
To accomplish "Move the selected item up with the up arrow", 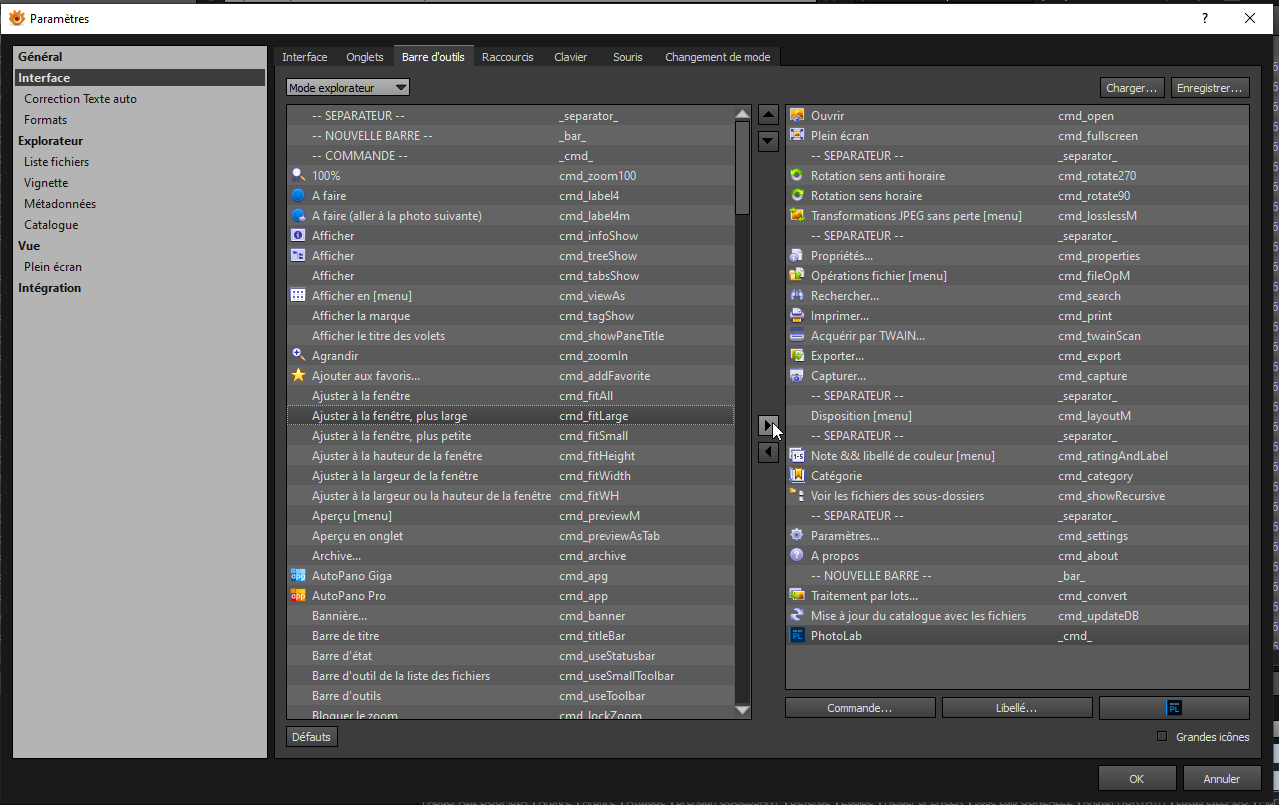I will click(x=768, y=115).
